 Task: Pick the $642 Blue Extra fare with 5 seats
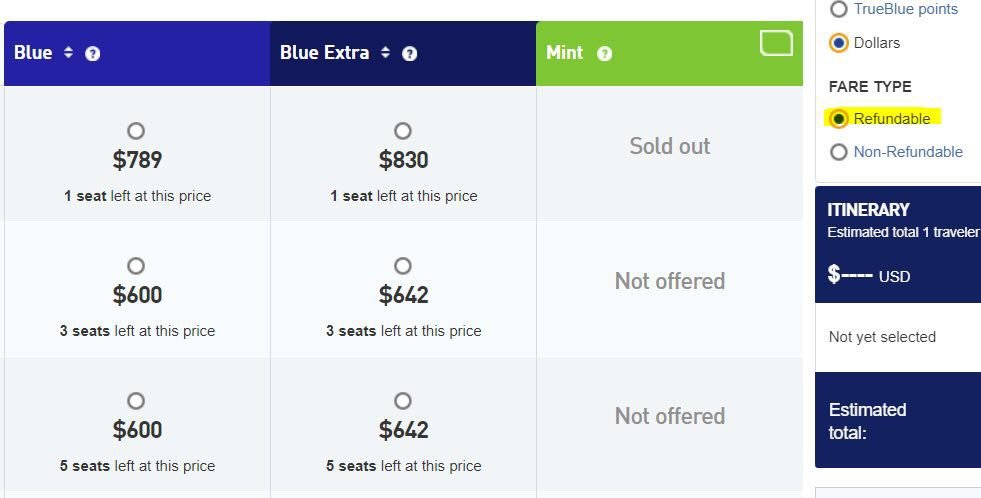point(403,401)
